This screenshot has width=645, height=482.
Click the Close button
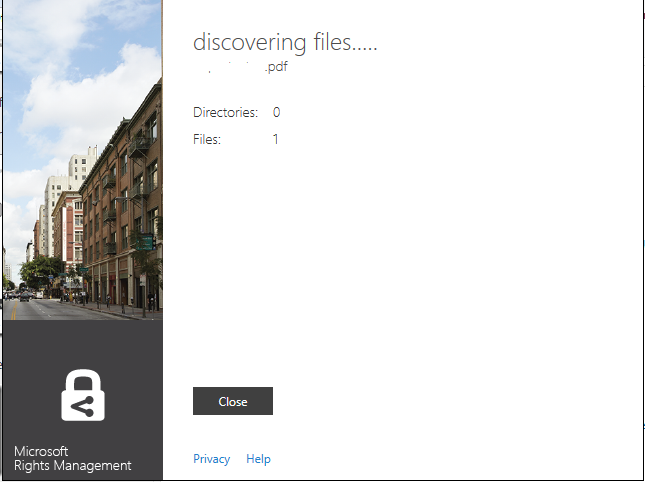click(232, 401)
